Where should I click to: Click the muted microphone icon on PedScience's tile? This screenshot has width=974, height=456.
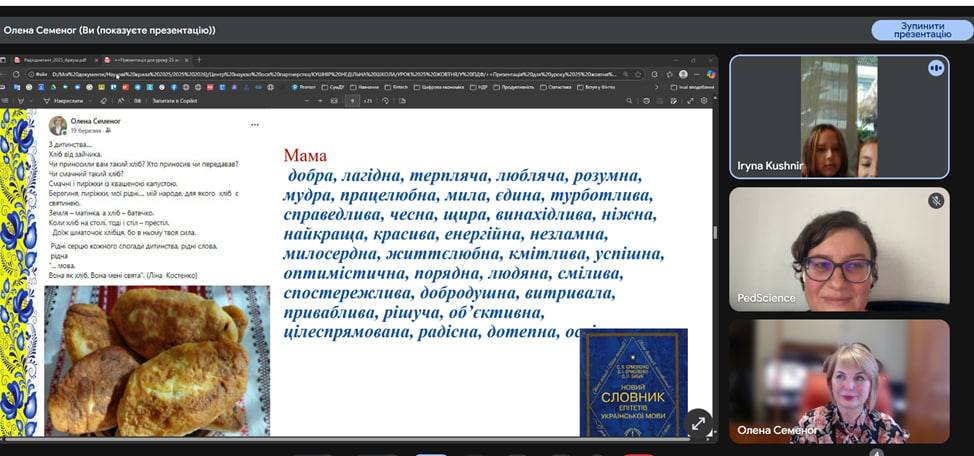tap(936, 201)
